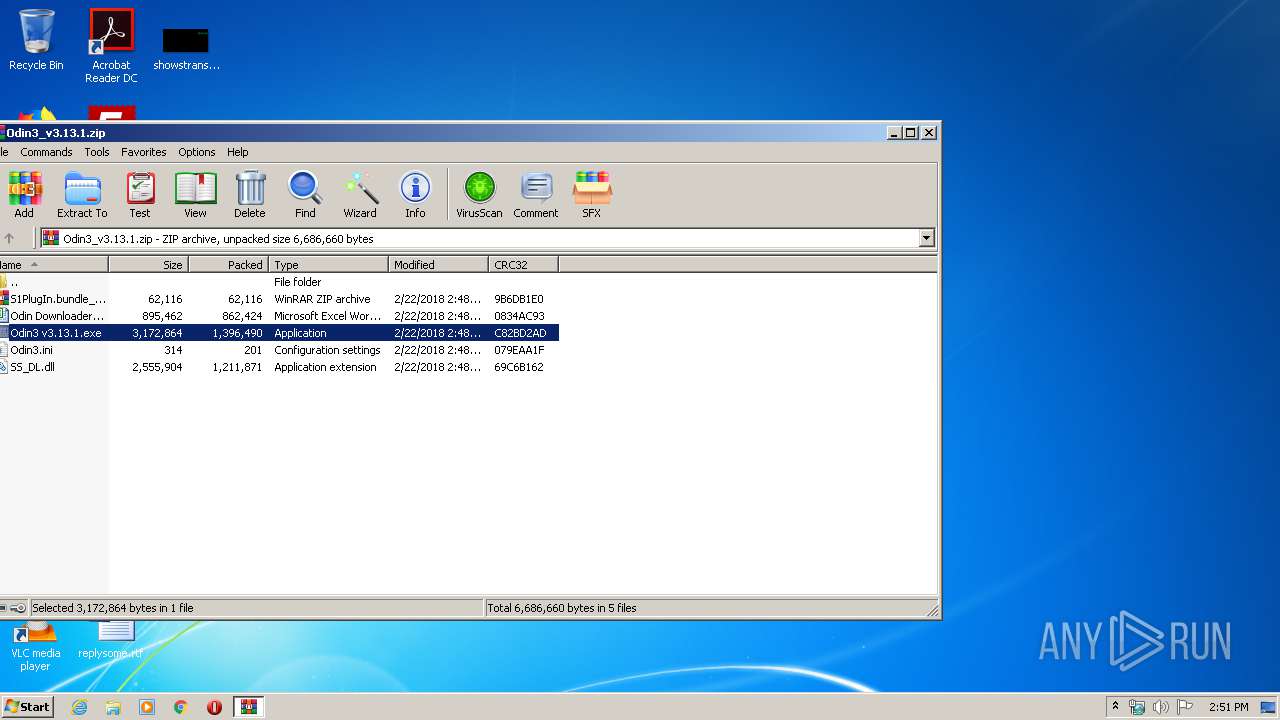Click the network tray icon

1138,707
